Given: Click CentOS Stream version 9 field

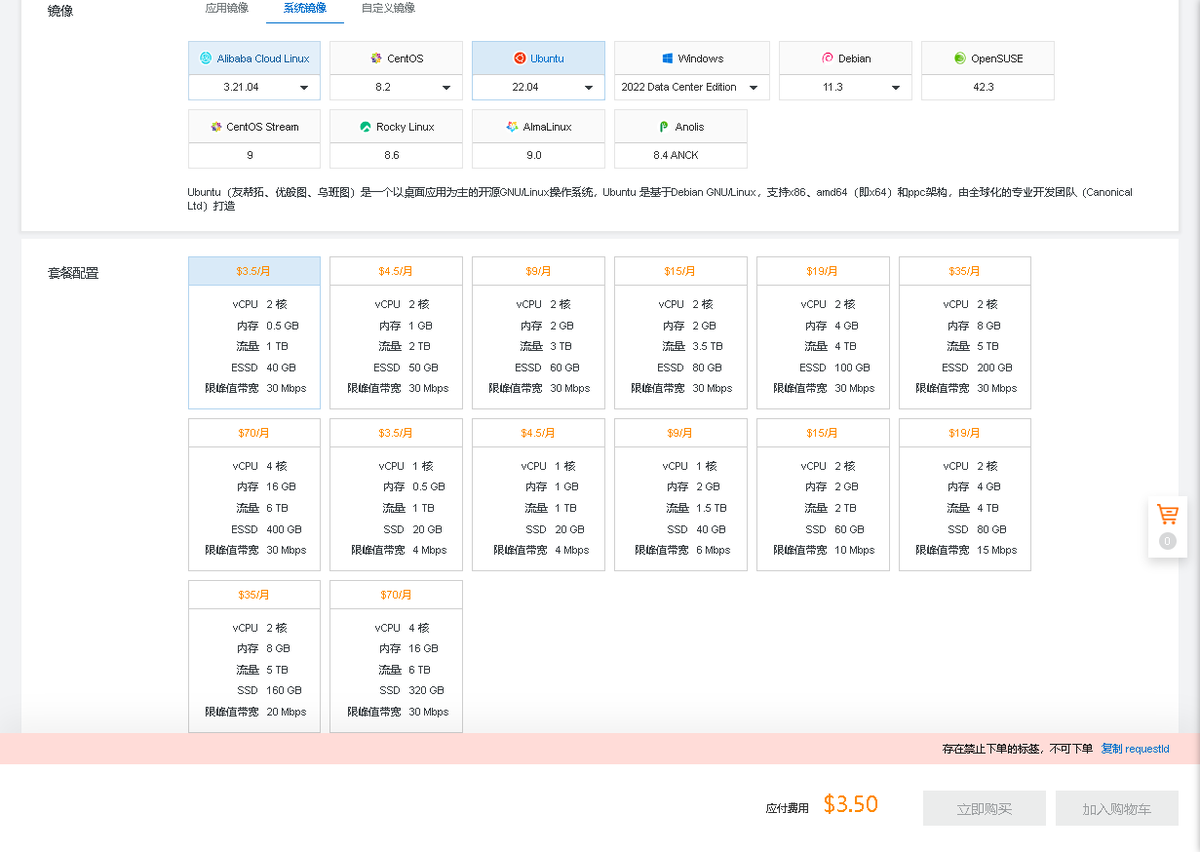Looking at the screenshot, I should [254, 155].
